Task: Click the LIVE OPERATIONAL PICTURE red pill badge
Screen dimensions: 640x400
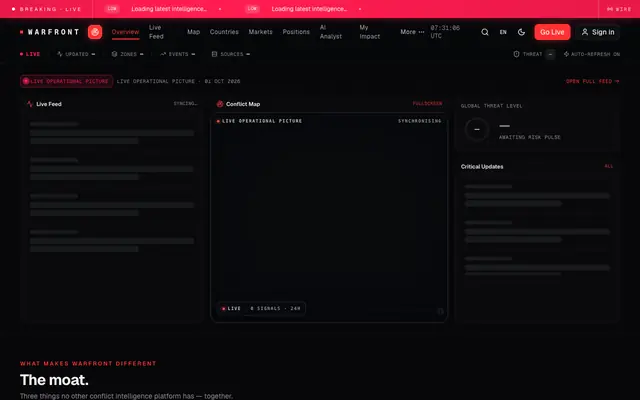Action: (x=67, y=81)
